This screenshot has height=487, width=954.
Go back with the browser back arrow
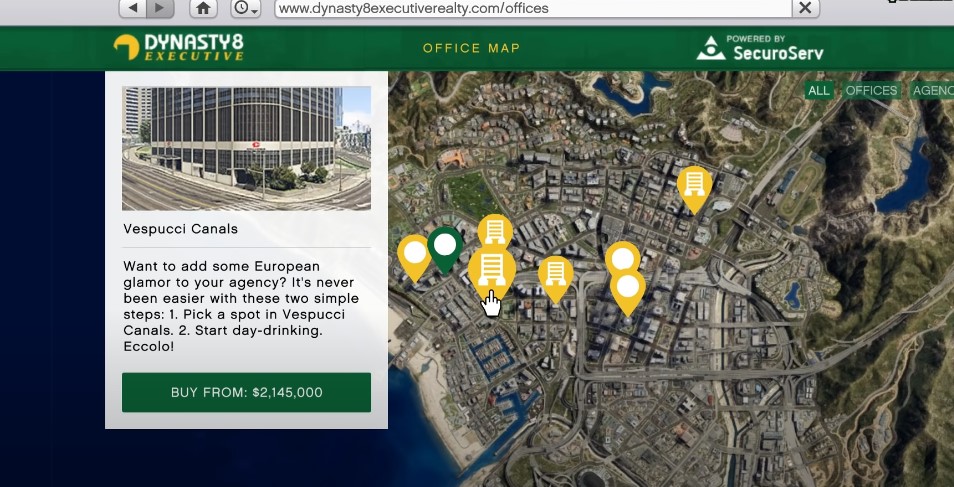click(x=133, y=8)
